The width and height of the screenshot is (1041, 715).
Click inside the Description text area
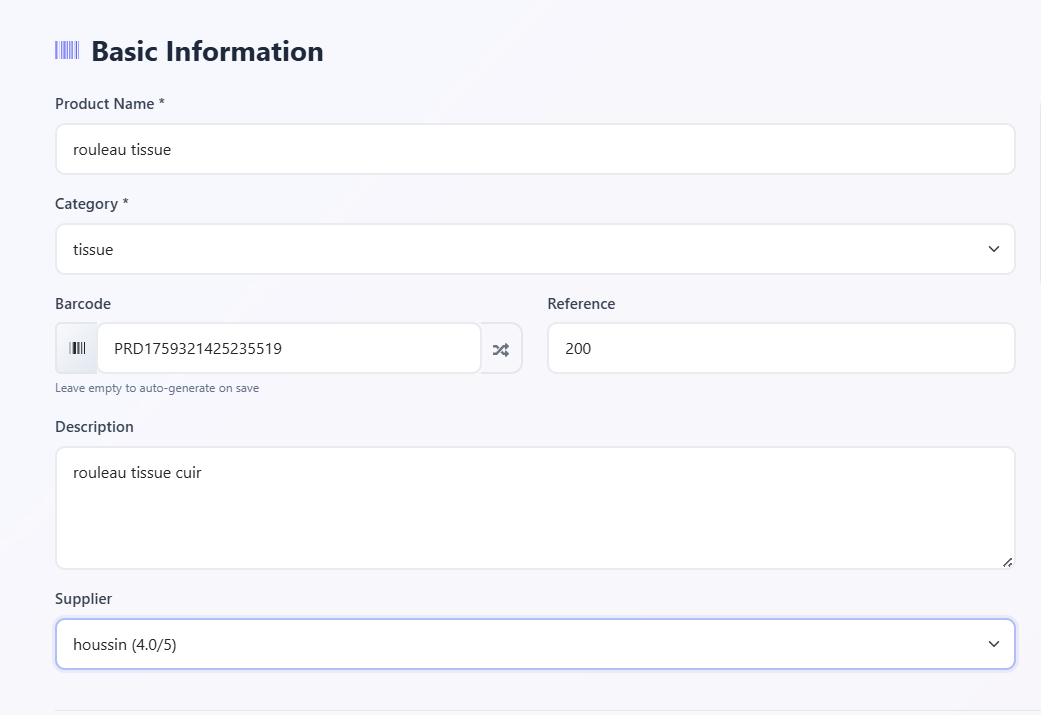pyautogui.click(x=535, y=508)
